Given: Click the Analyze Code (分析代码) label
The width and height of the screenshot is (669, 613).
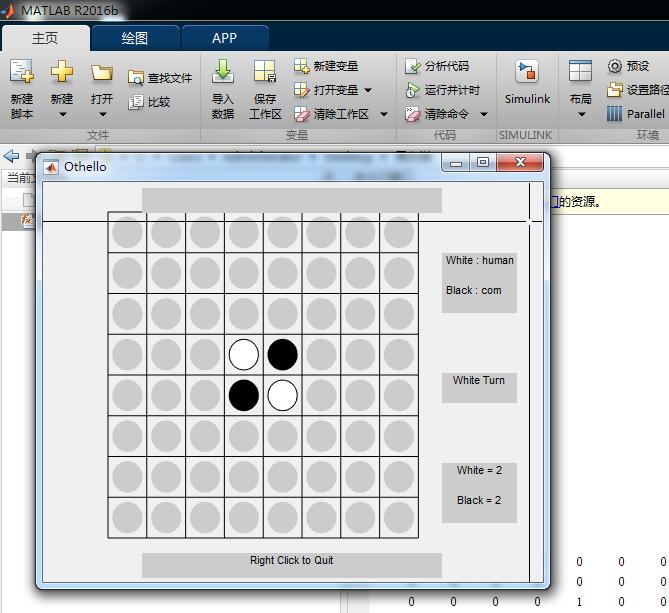Looking at the screenshot, I should pyautogui.click(x=447, y=66).
